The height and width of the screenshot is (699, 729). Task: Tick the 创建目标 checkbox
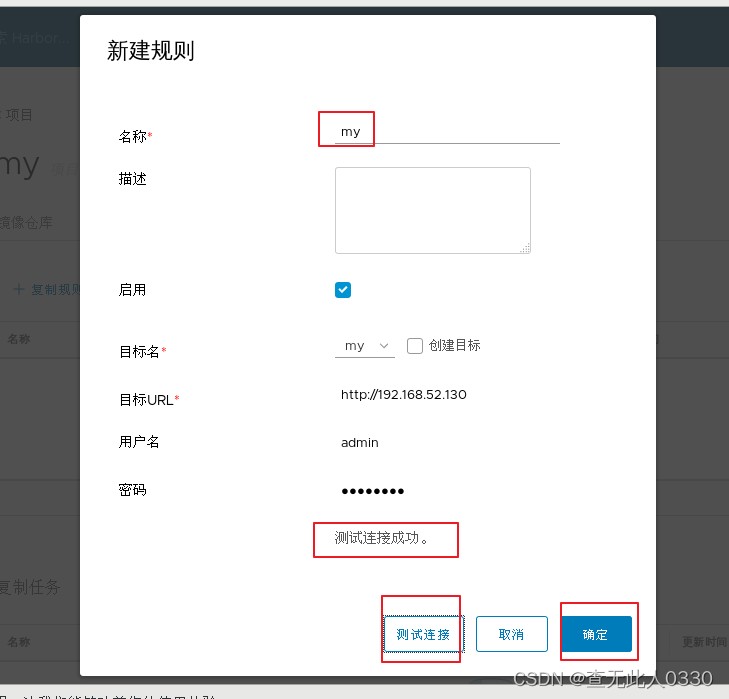coord(415,346)
